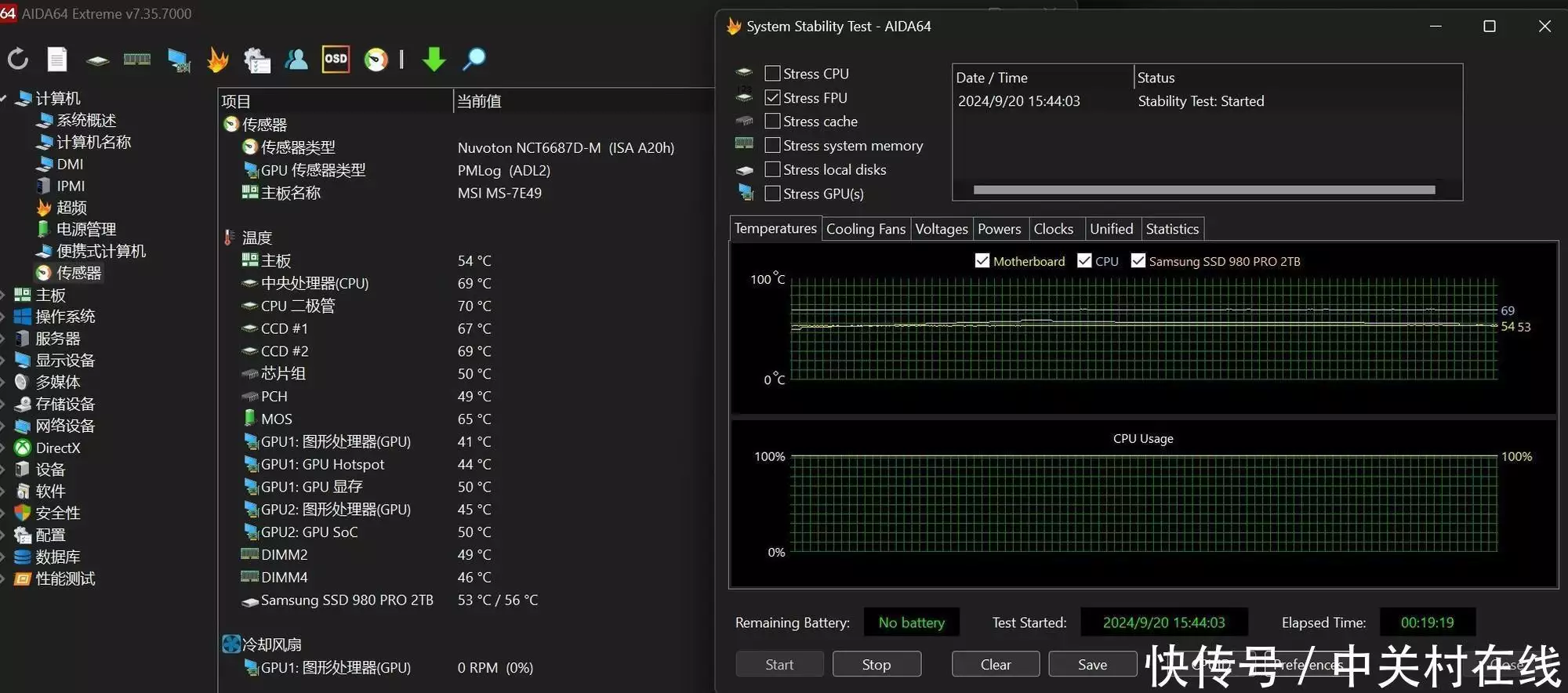
Task: Select the CPU 二极管 temperature row
Action: point(466,306)
